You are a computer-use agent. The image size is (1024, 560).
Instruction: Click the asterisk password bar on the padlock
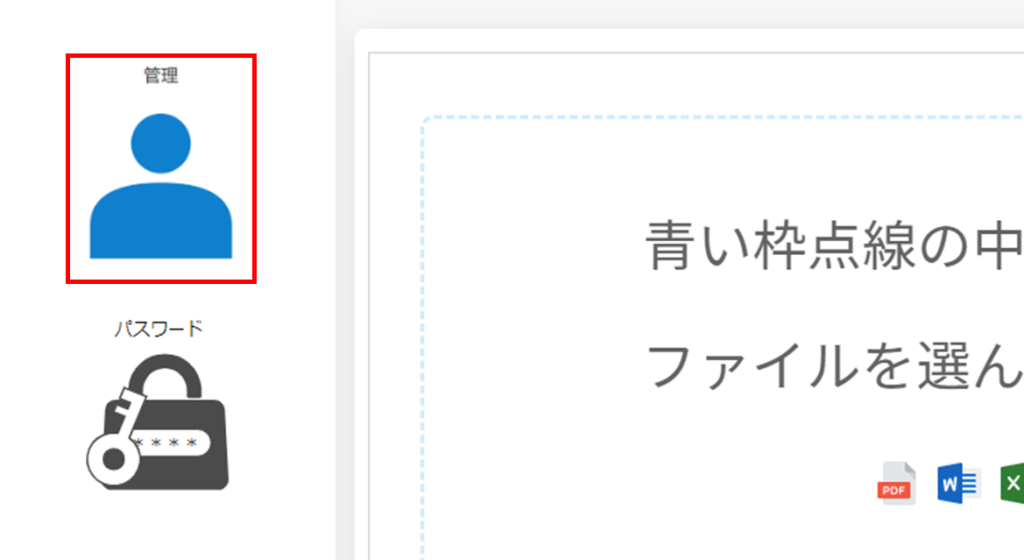pos(171,443)
